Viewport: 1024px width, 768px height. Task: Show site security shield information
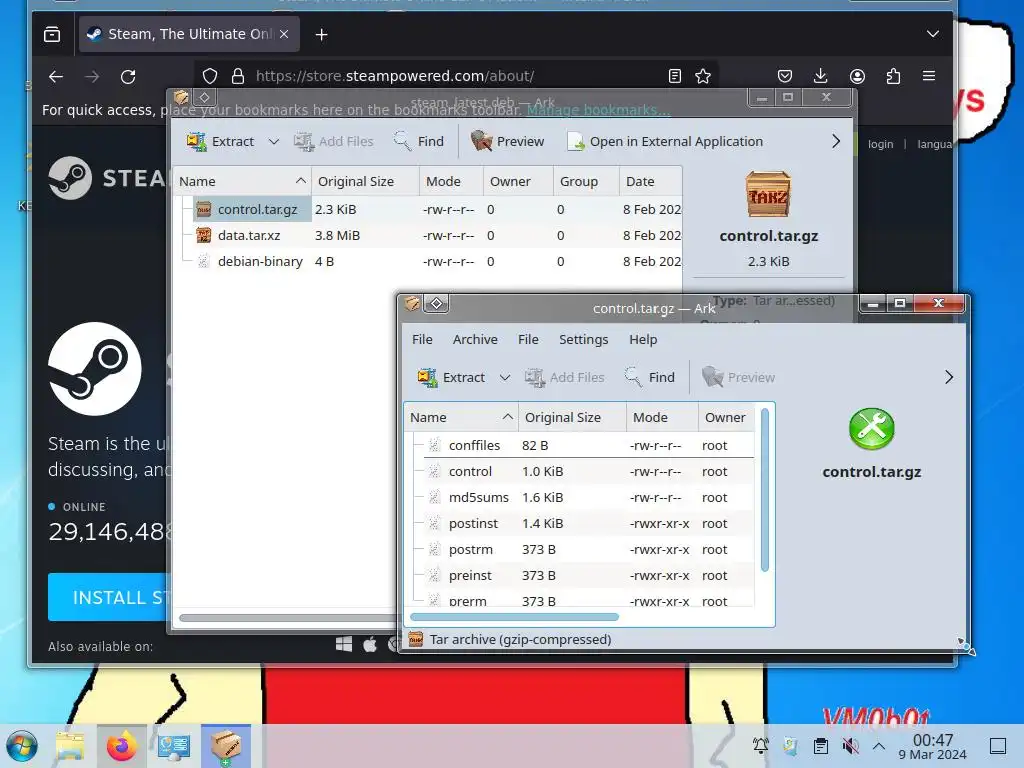pyautogui.click(x=210, y=76)
